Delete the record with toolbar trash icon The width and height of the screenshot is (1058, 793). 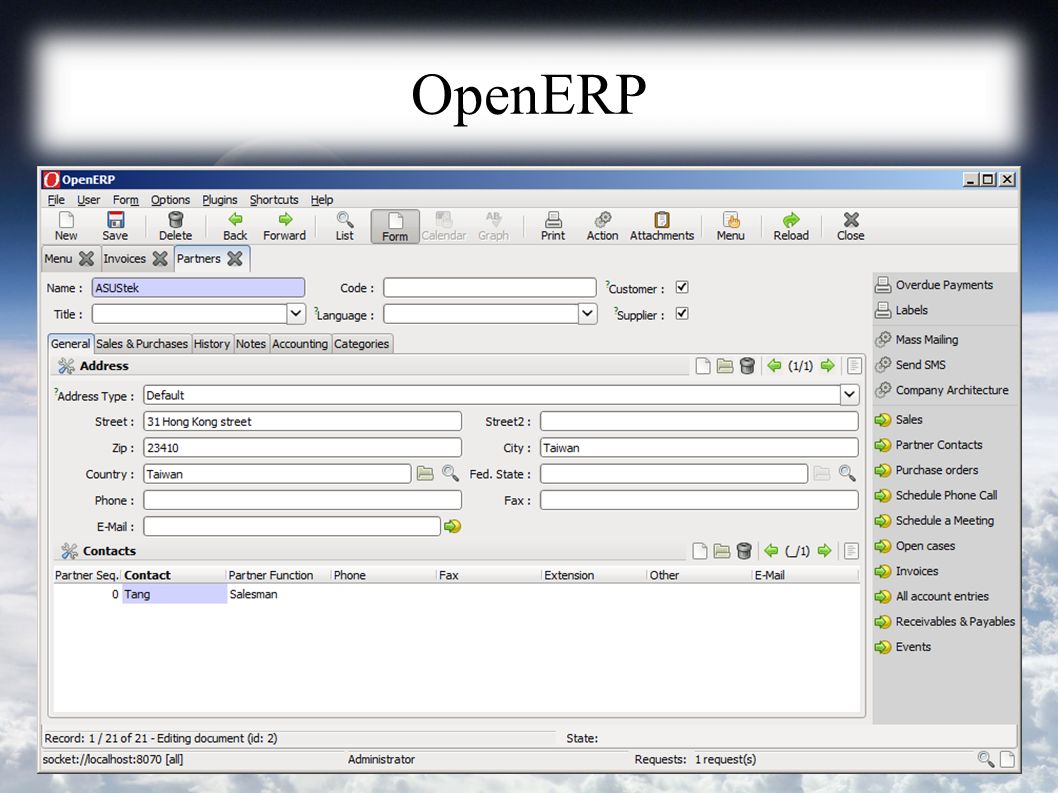(x=175, y=226)
